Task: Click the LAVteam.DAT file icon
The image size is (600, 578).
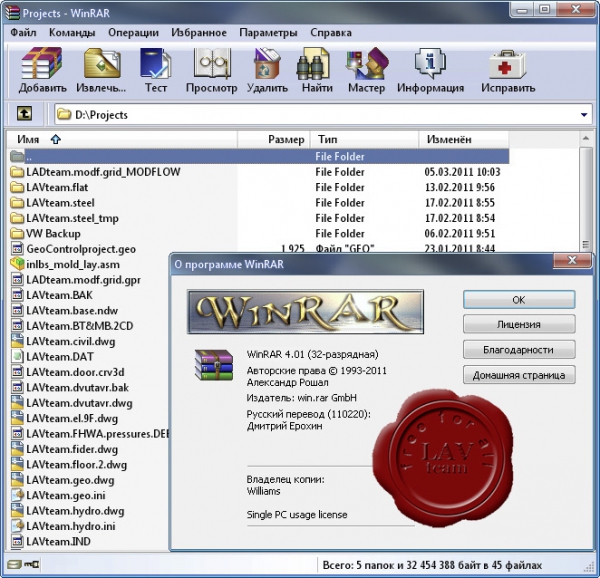Action: (x=17, y=356)
